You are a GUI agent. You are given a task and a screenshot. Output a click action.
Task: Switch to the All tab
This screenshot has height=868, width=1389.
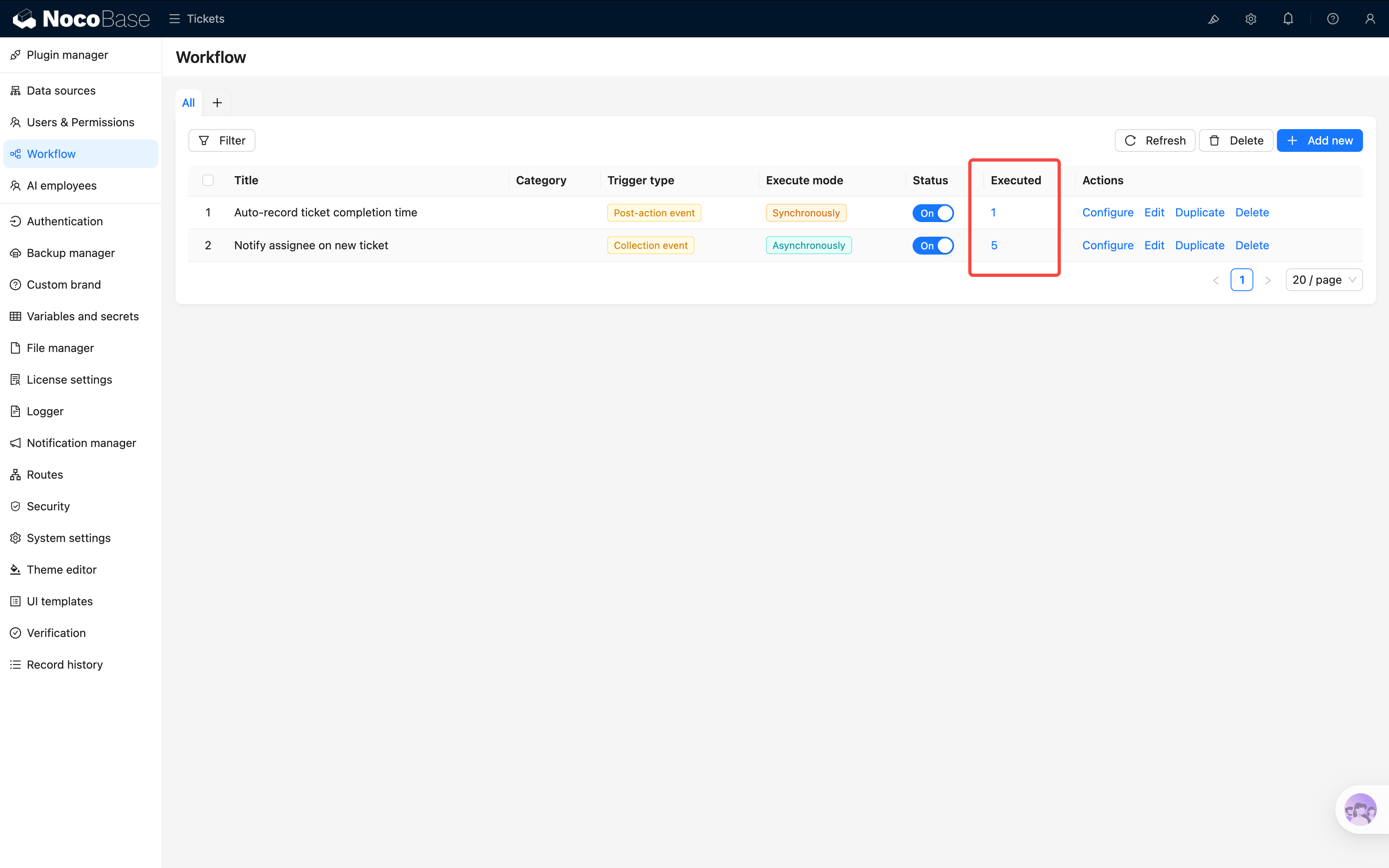coord(188,102)
